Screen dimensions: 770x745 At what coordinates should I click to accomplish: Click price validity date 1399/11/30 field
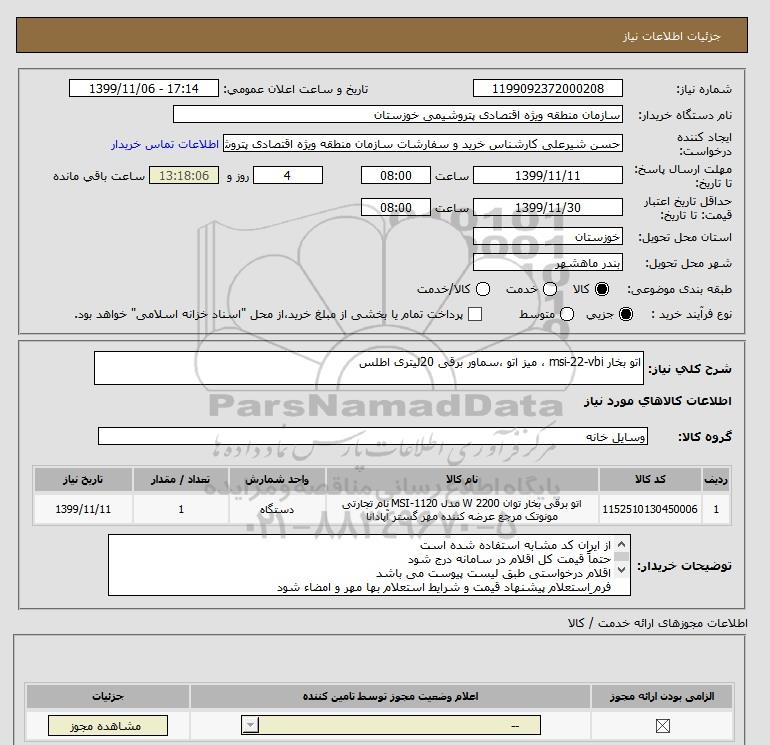548,207
